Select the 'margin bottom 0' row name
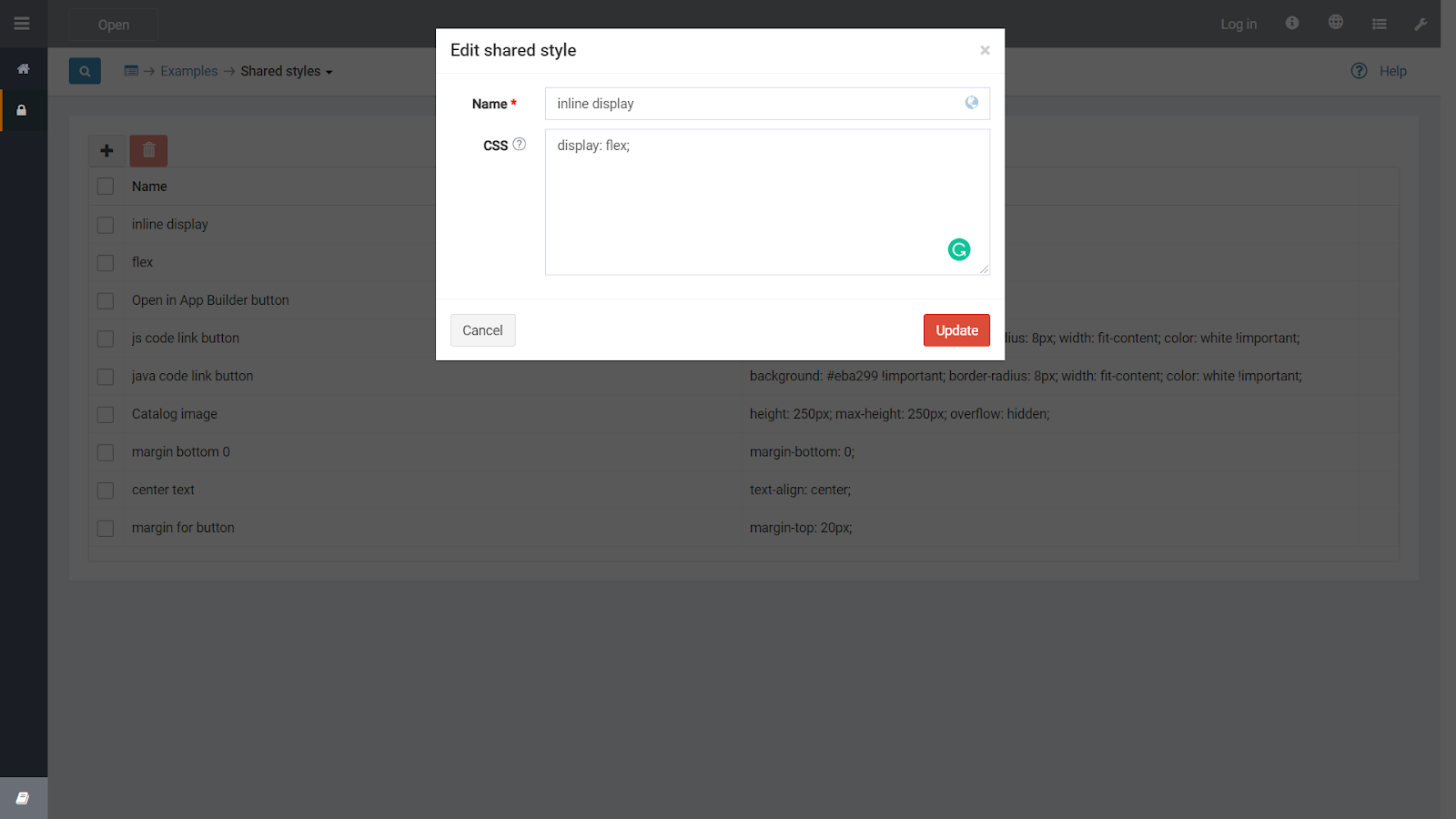Image resolution: width=1456 pixels, height=819 pixels. (x=181, y=451)
